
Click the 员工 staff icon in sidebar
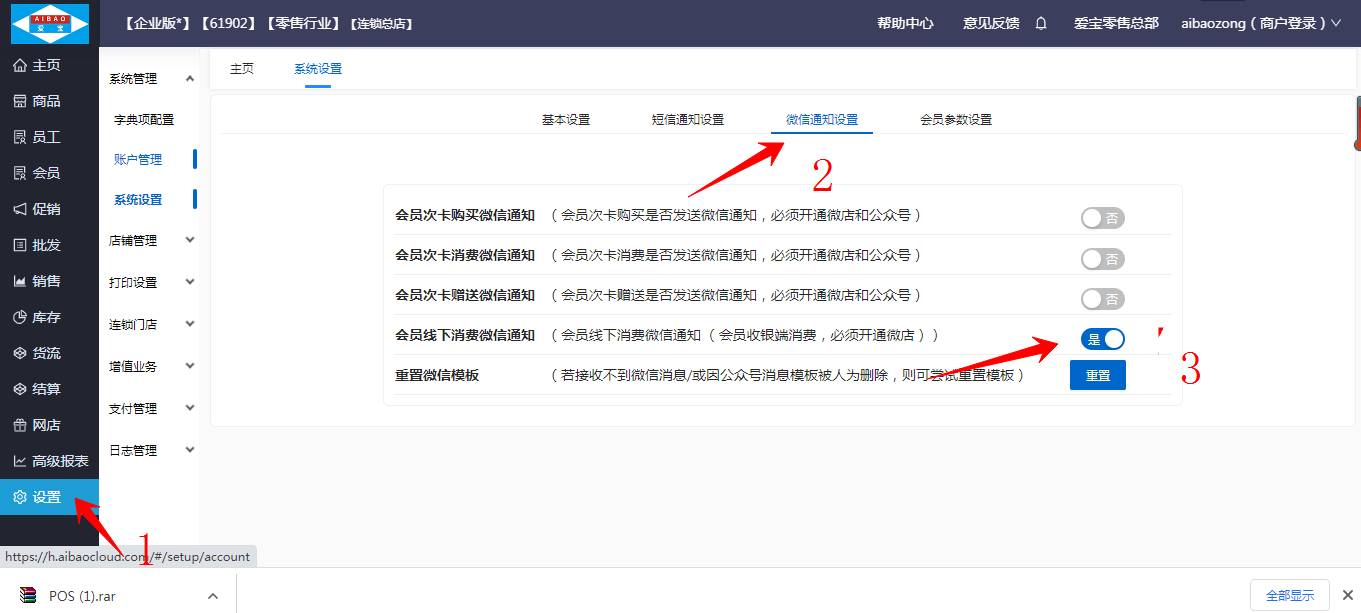[x=19, y=137]
